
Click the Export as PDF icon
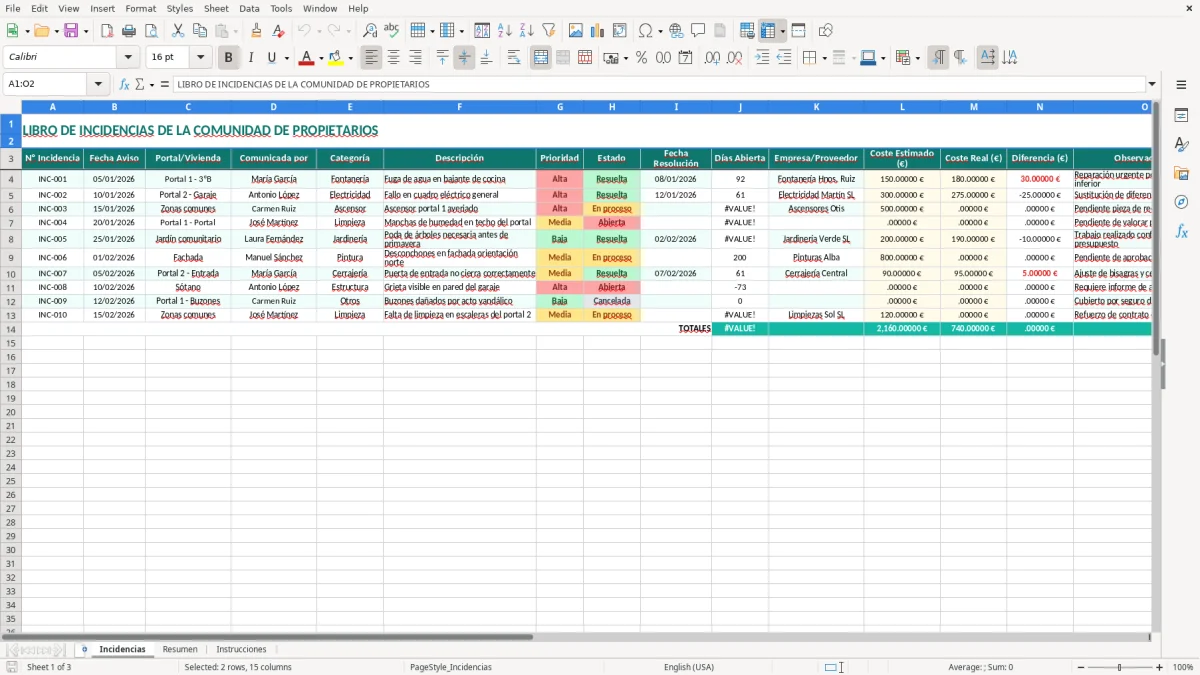click(107, 31)
